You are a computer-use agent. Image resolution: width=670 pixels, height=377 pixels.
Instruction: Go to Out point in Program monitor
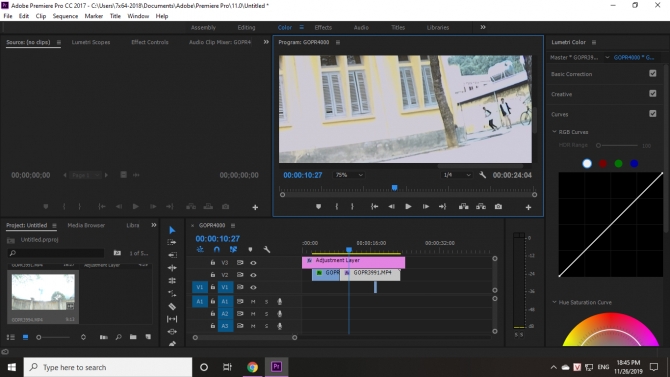tap(443, 207)
